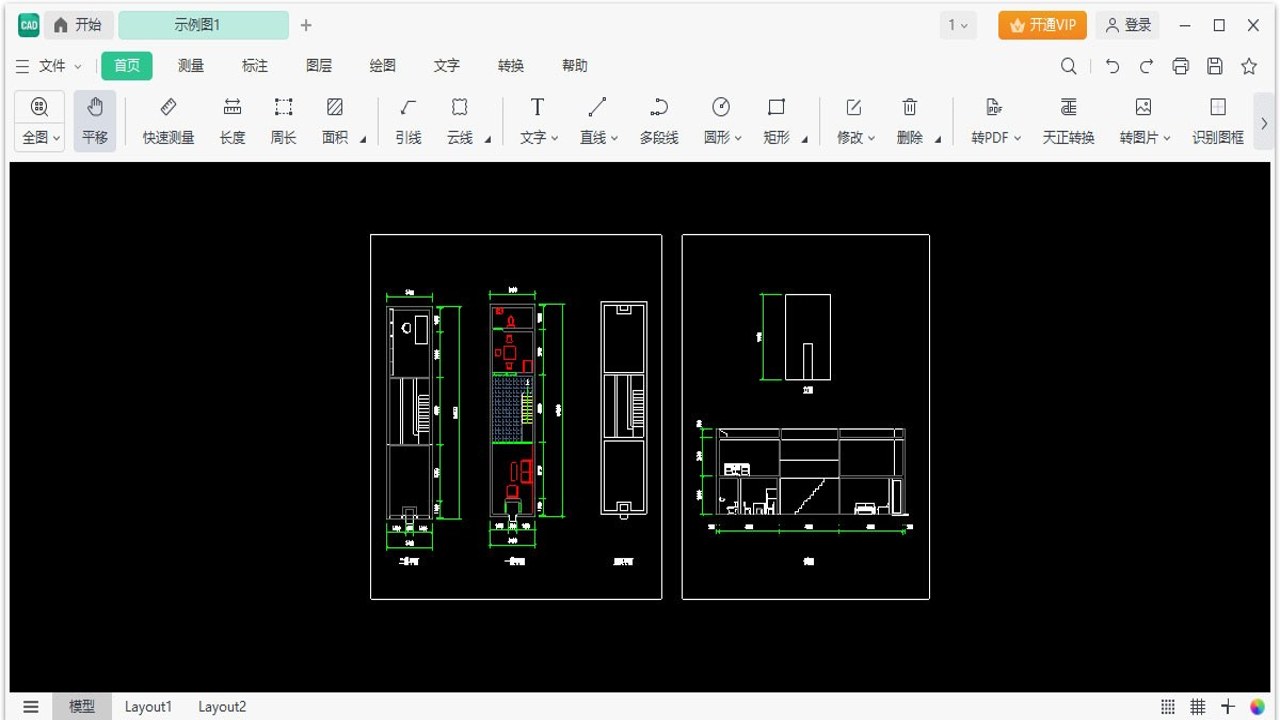Select the 云线 cloud line tool
Image resolution: width=1280 pixels, height=720 pixels.
(460, 121)
